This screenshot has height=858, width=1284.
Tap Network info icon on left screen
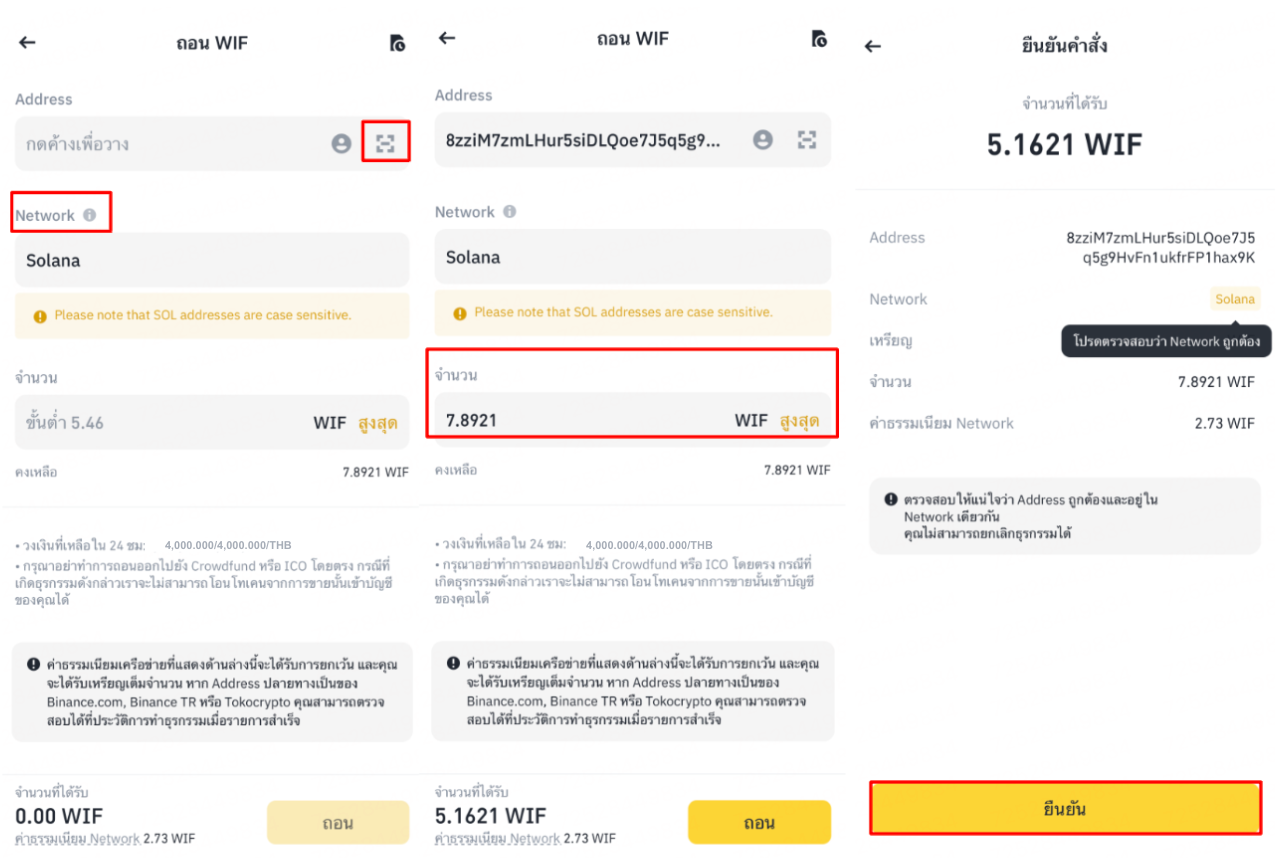coord(90,215)
